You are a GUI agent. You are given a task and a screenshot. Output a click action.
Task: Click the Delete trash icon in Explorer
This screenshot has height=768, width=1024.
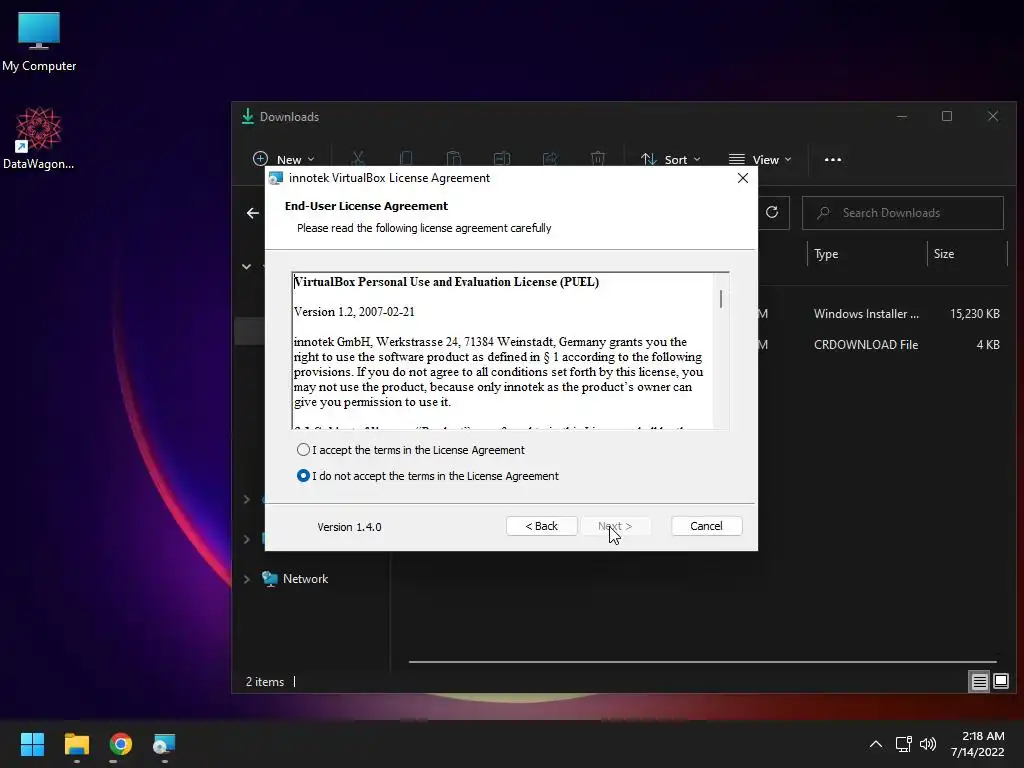(x=598, y=159)
